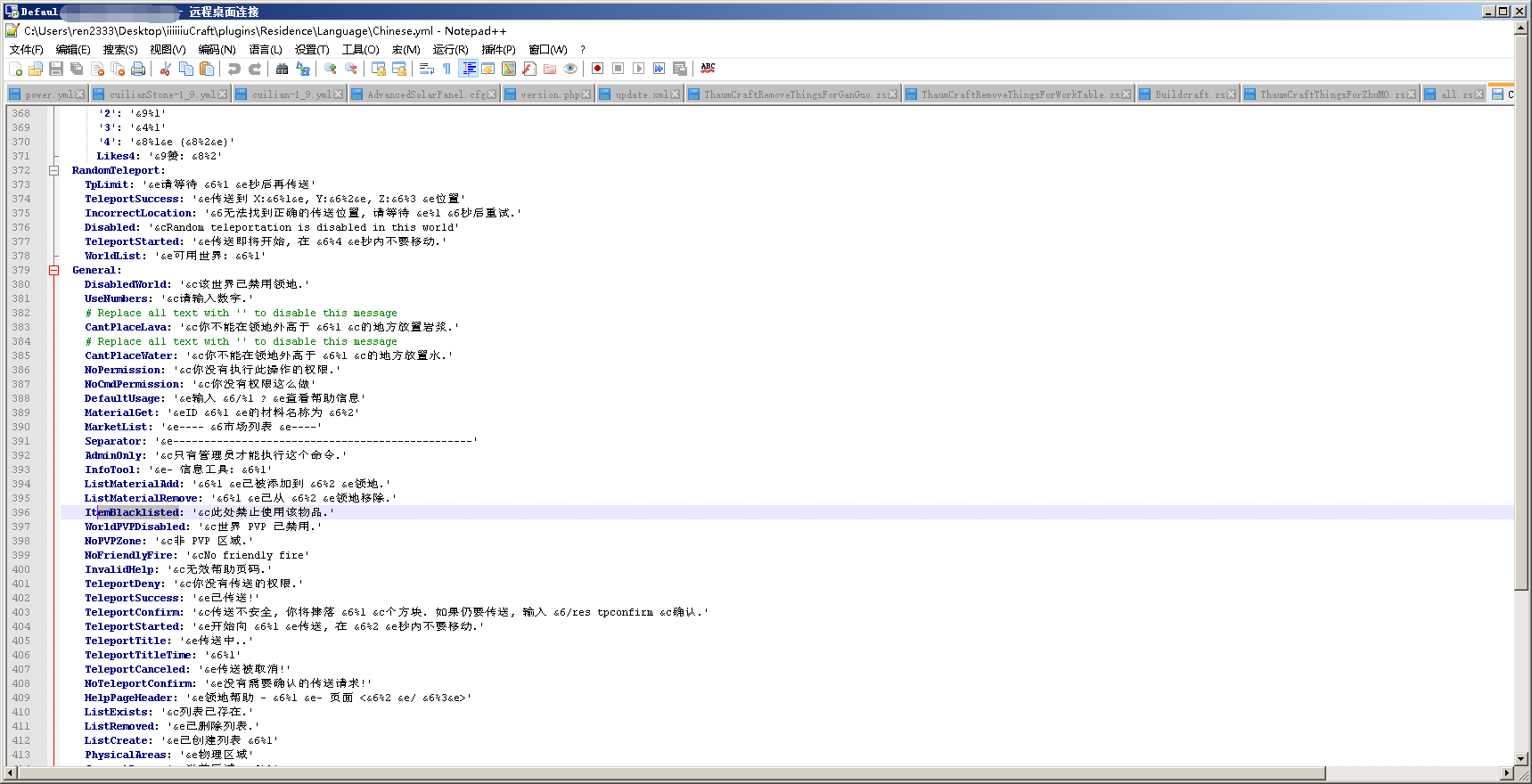Save the current Chinese.yml file
1532x784 pixels.
pyautogui.click(x=56, y=69)
